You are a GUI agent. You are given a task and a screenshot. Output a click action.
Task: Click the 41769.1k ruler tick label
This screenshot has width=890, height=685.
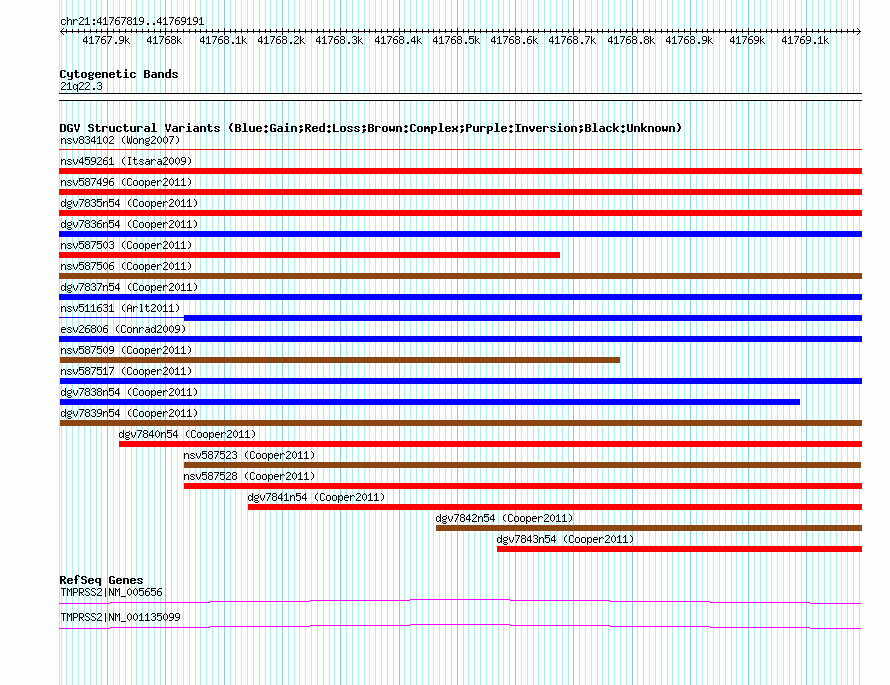pos(805,41)
